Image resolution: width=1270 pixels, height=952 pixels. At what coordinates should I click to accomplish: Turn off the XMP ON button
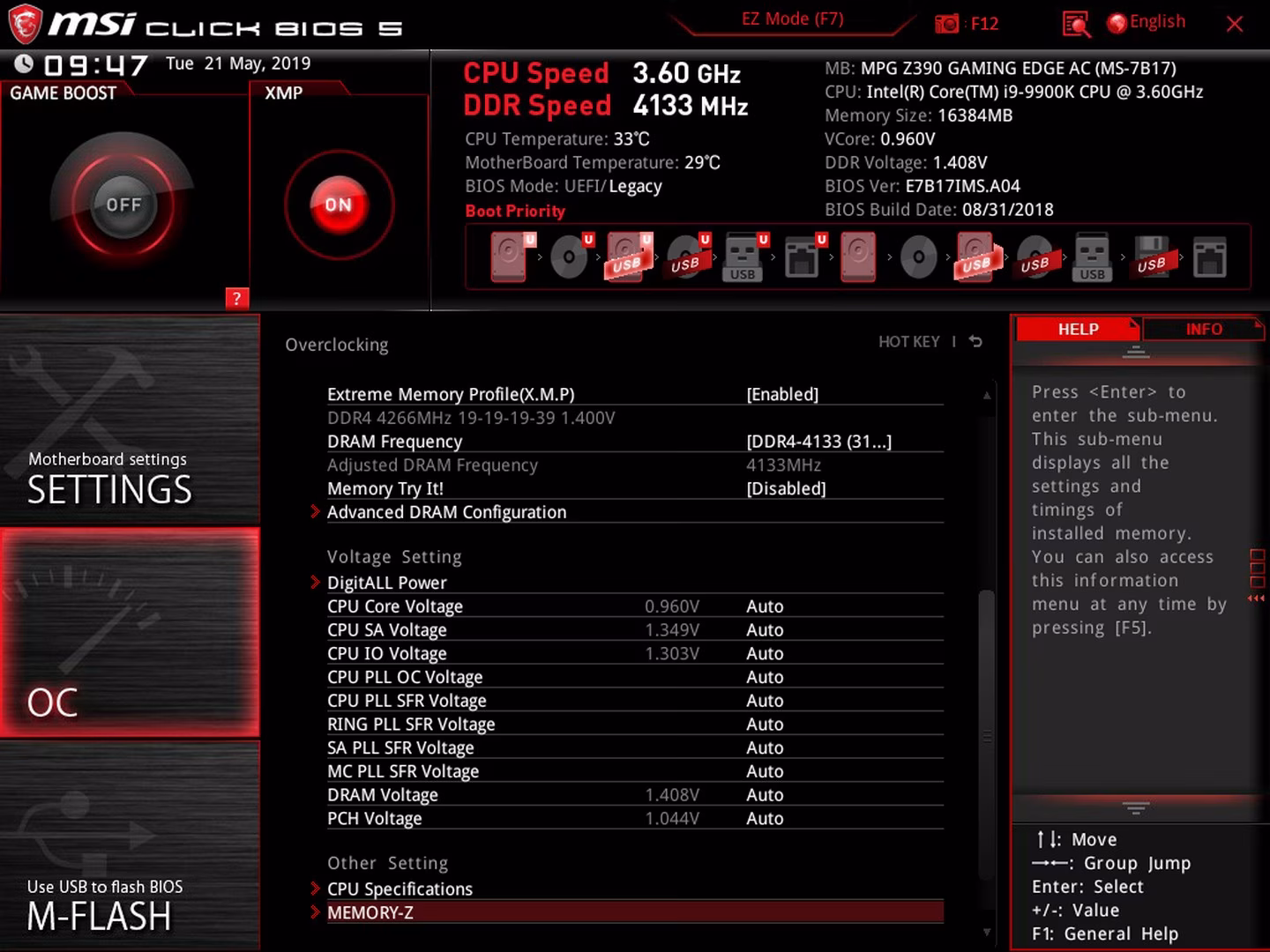click(339, 205)
